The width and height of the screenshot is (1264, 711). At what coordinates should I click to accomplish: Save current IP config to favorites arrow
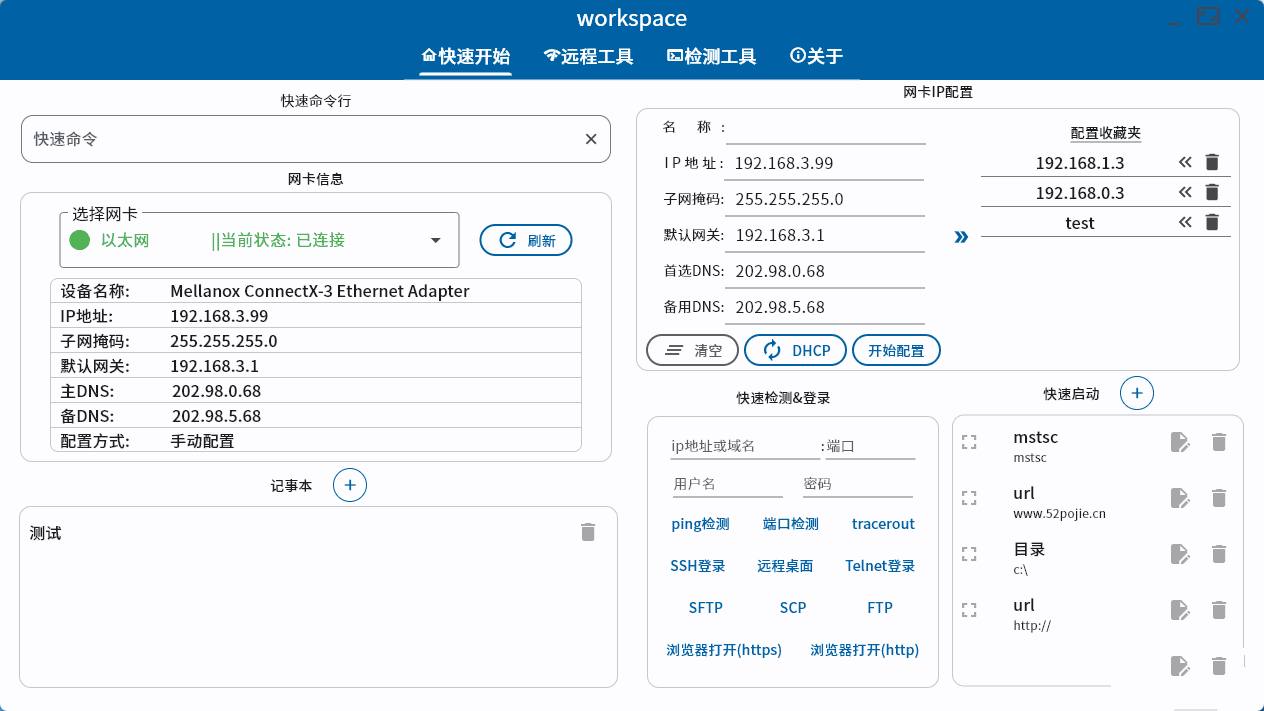[961, 237]
